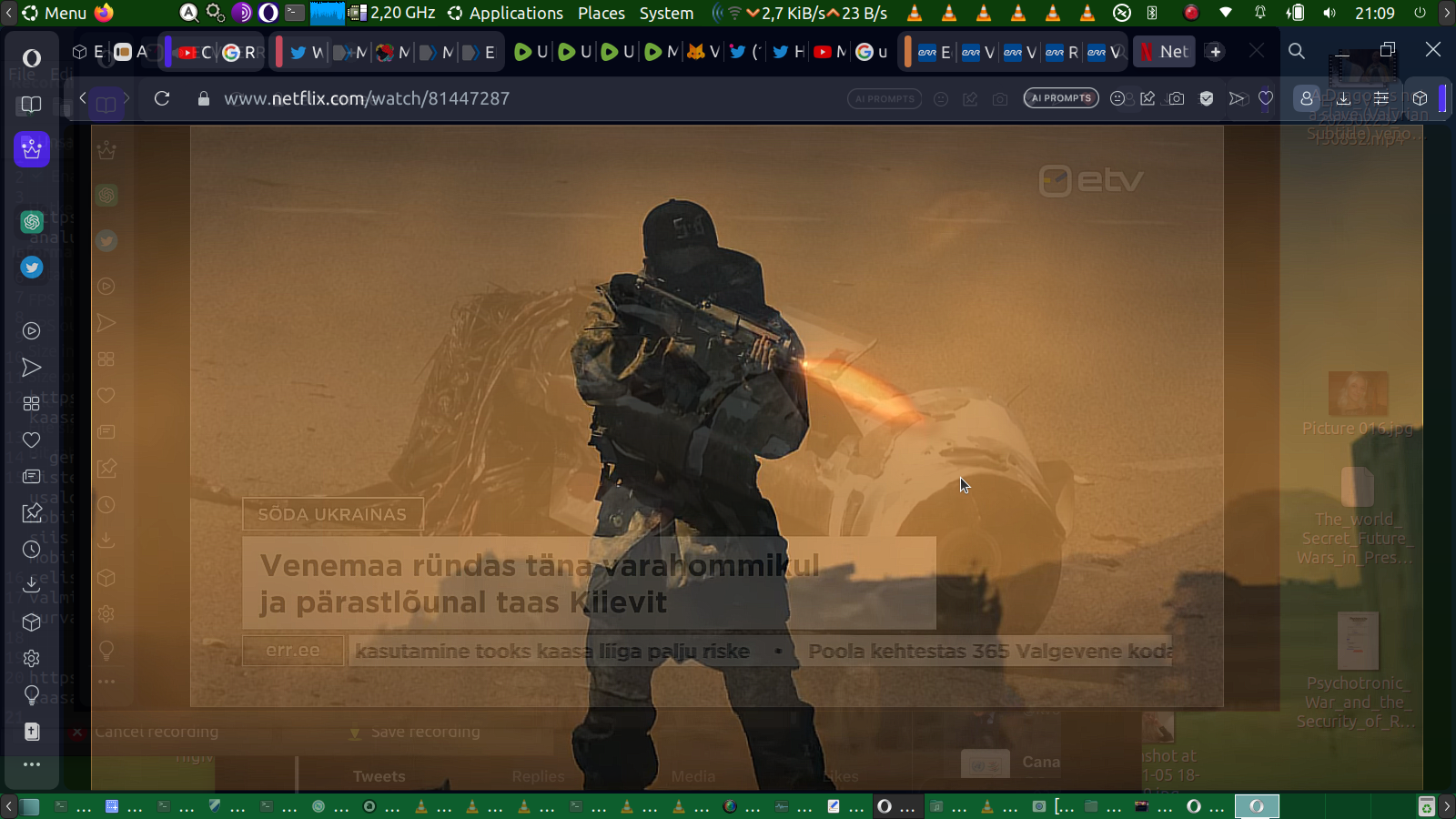1456x819 pixels.
Task: Open the terminal launcher in top panel
Action: coord(295,13)
